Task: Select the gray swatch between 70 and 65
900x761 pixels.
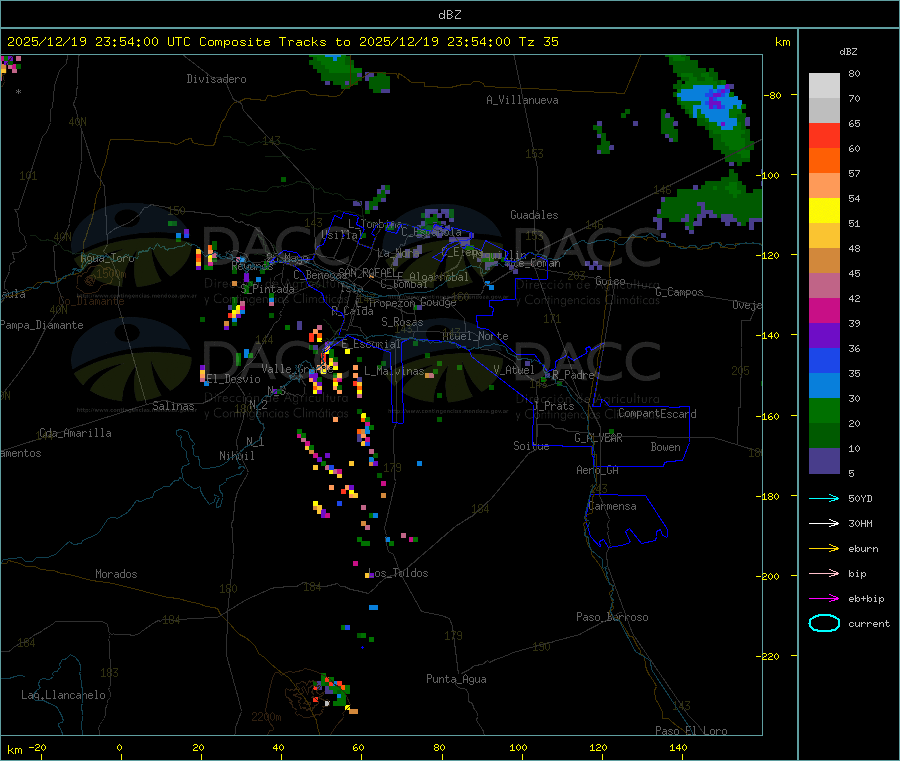Action: click(824, 111)
